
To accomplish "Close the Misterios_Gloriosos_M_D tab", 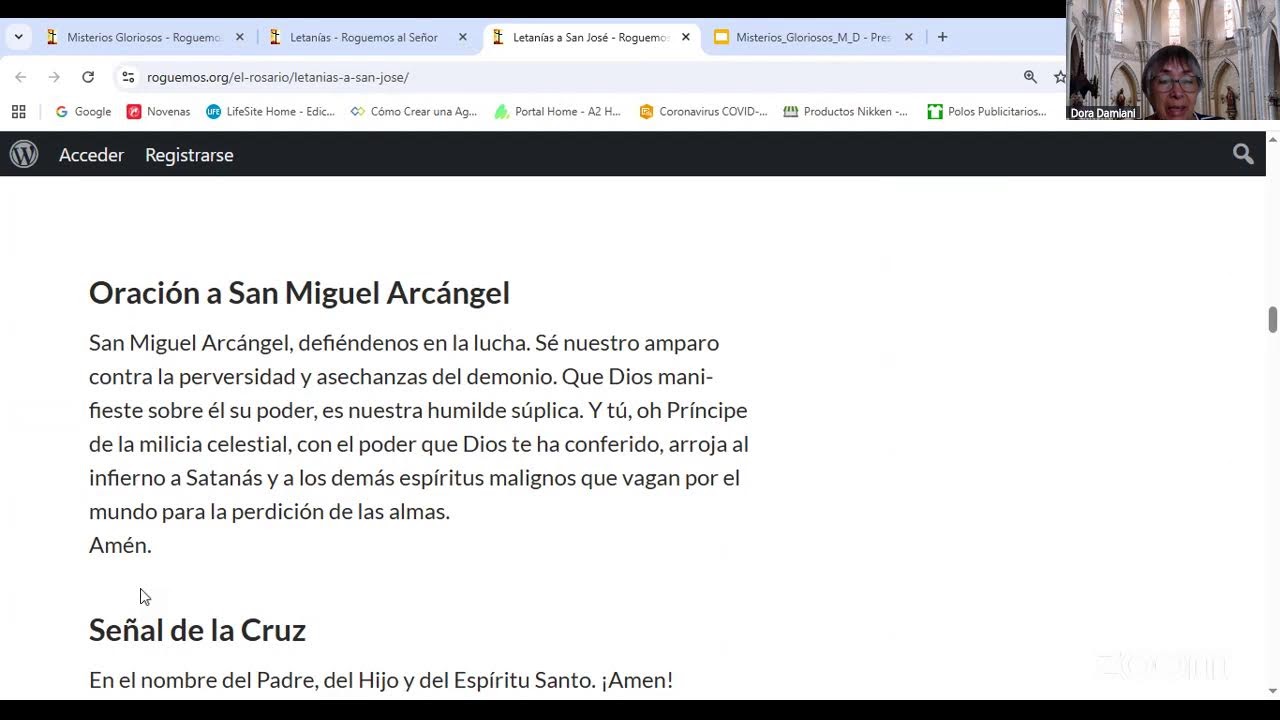I will click(x=909, y=37).
